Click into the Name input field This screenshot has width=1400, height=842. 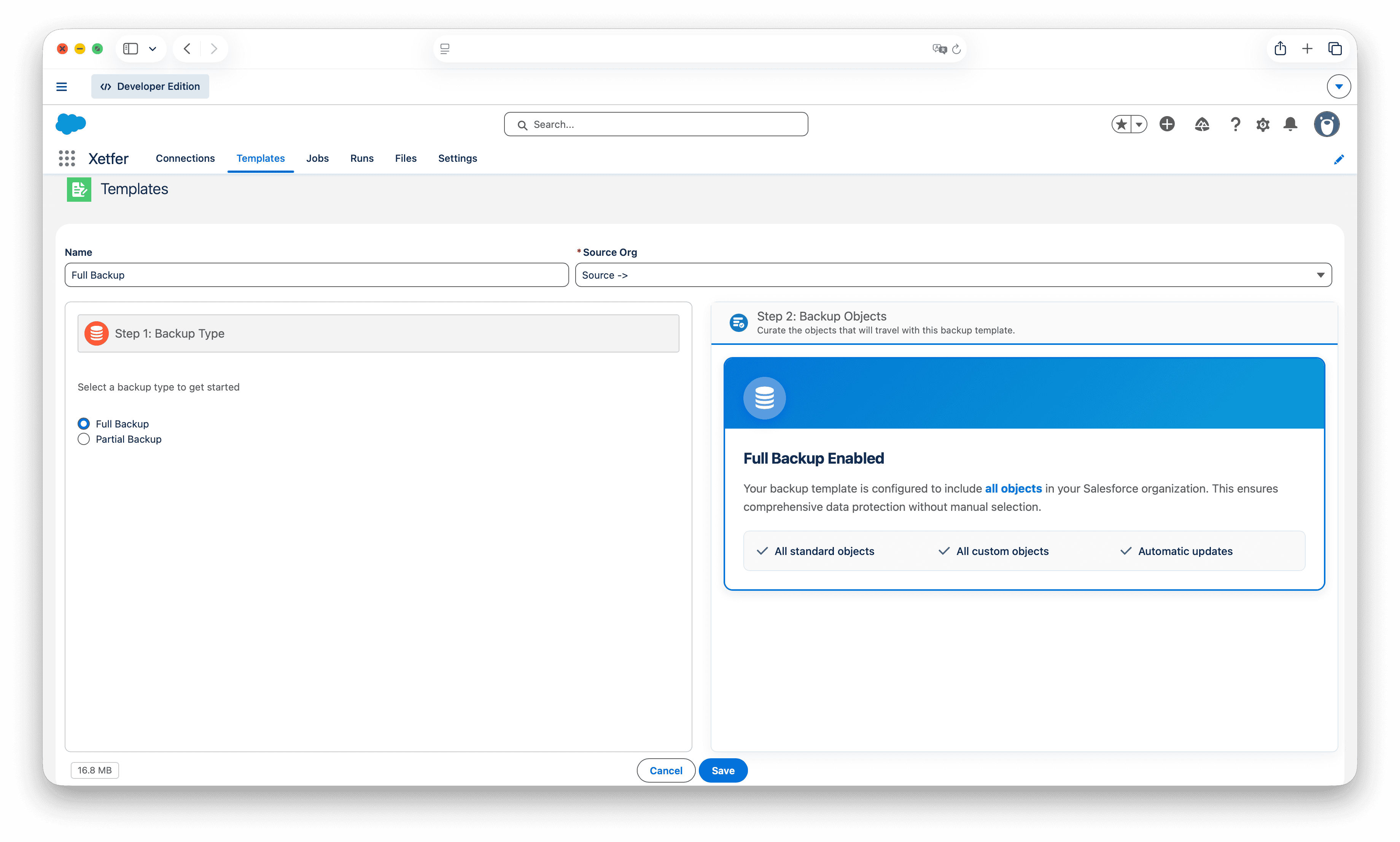pos(317,275)
